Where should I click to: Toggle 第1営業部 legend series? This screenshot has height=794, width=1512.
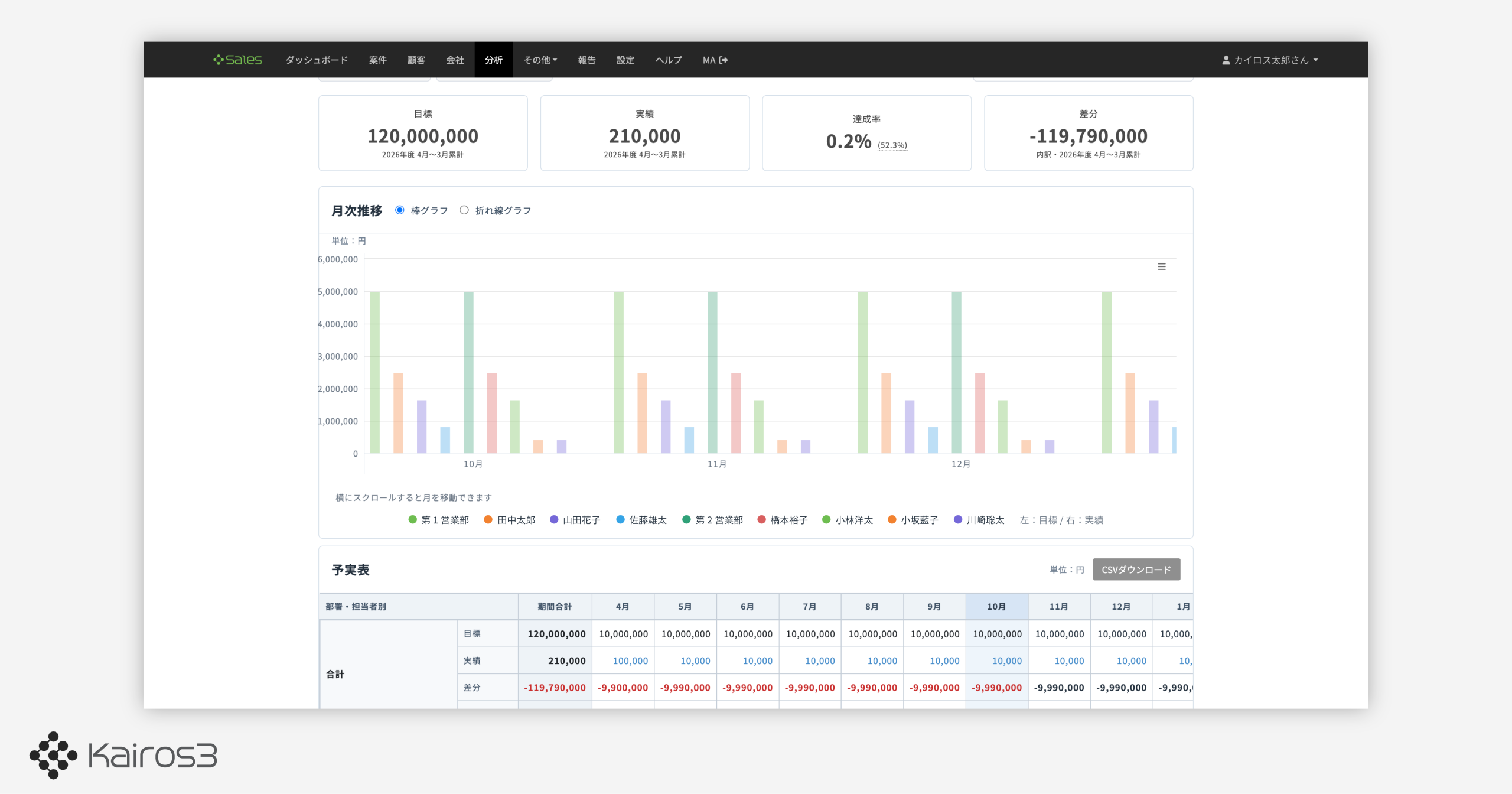pyautogui.click(x=439, y=520)
